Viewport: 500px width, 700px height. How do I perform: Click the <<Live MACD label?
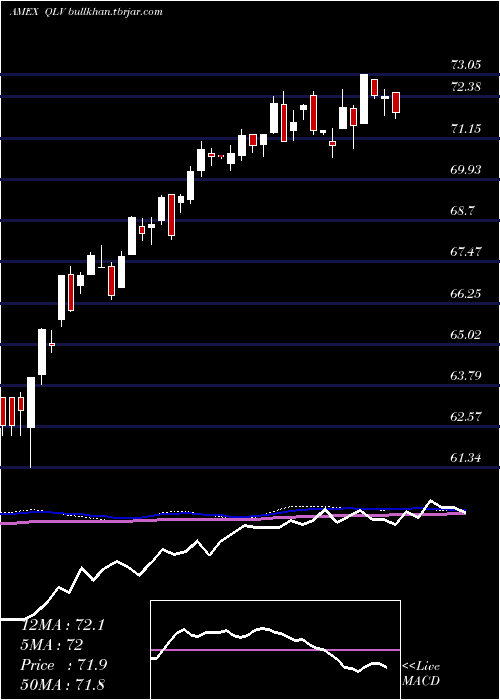421,674
